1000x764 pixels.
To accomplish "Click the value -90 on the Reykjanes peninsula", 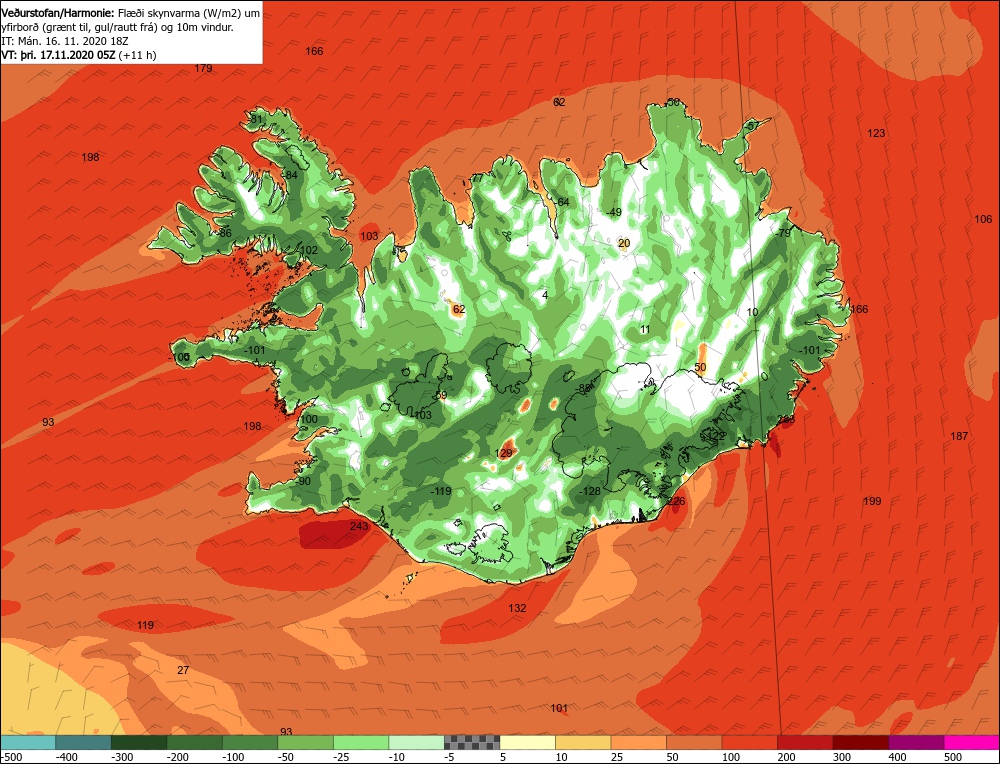I will pyautogui.click(x=303, y=481).
